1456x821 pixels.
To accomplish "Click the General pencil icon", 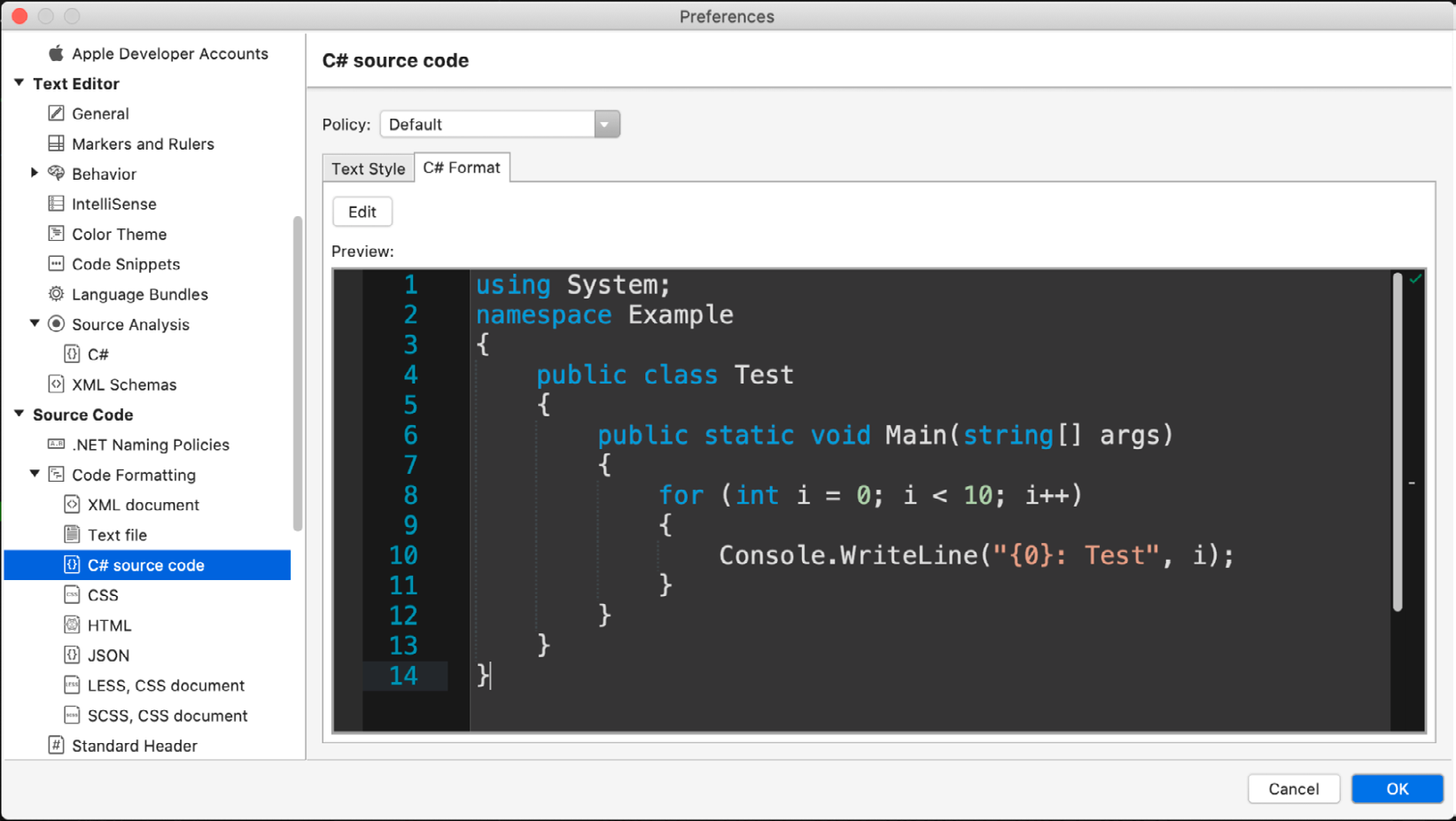I will coord(56,113).
